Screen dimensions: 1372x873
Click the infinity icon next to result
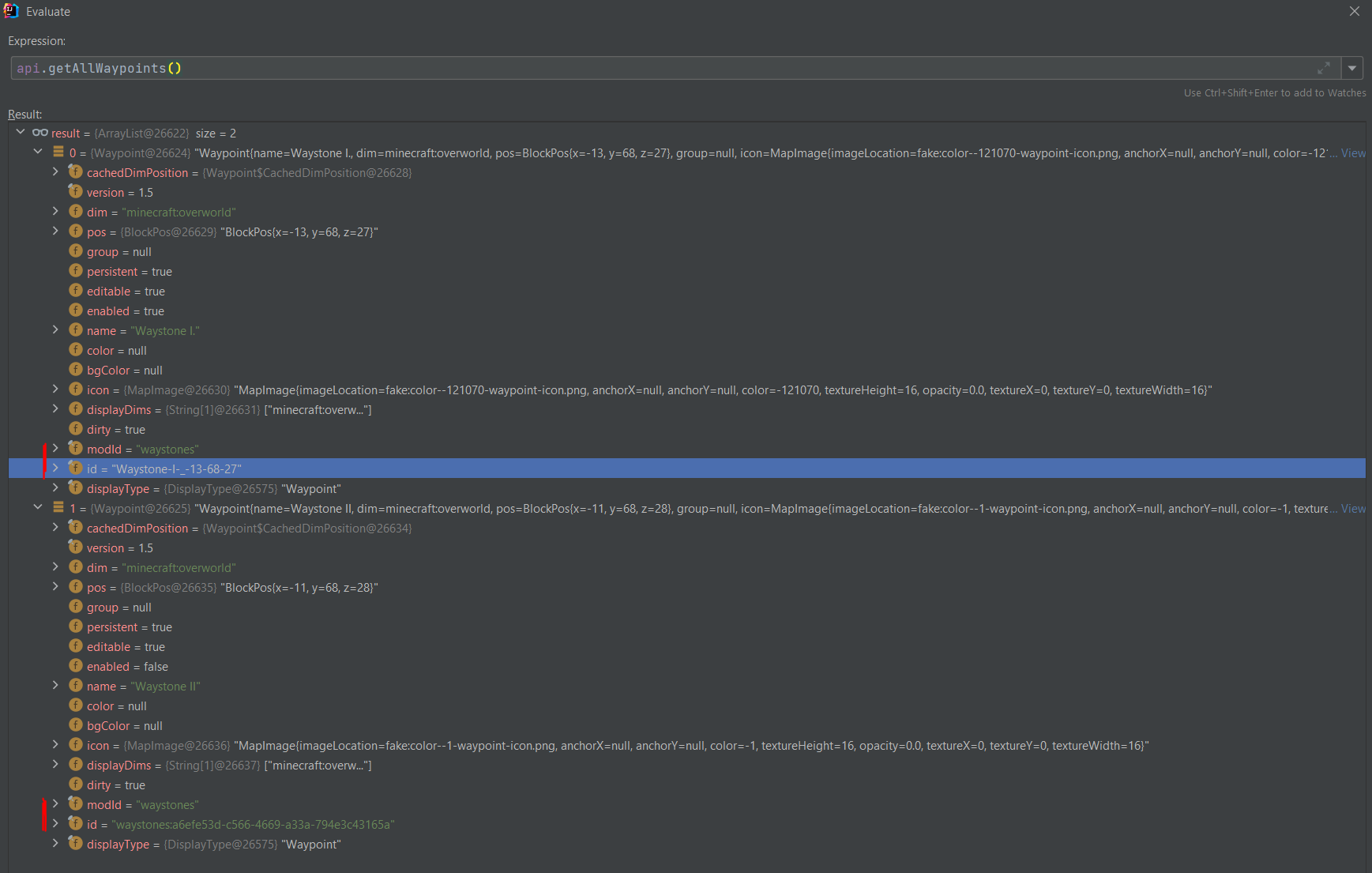click(39, 133)
